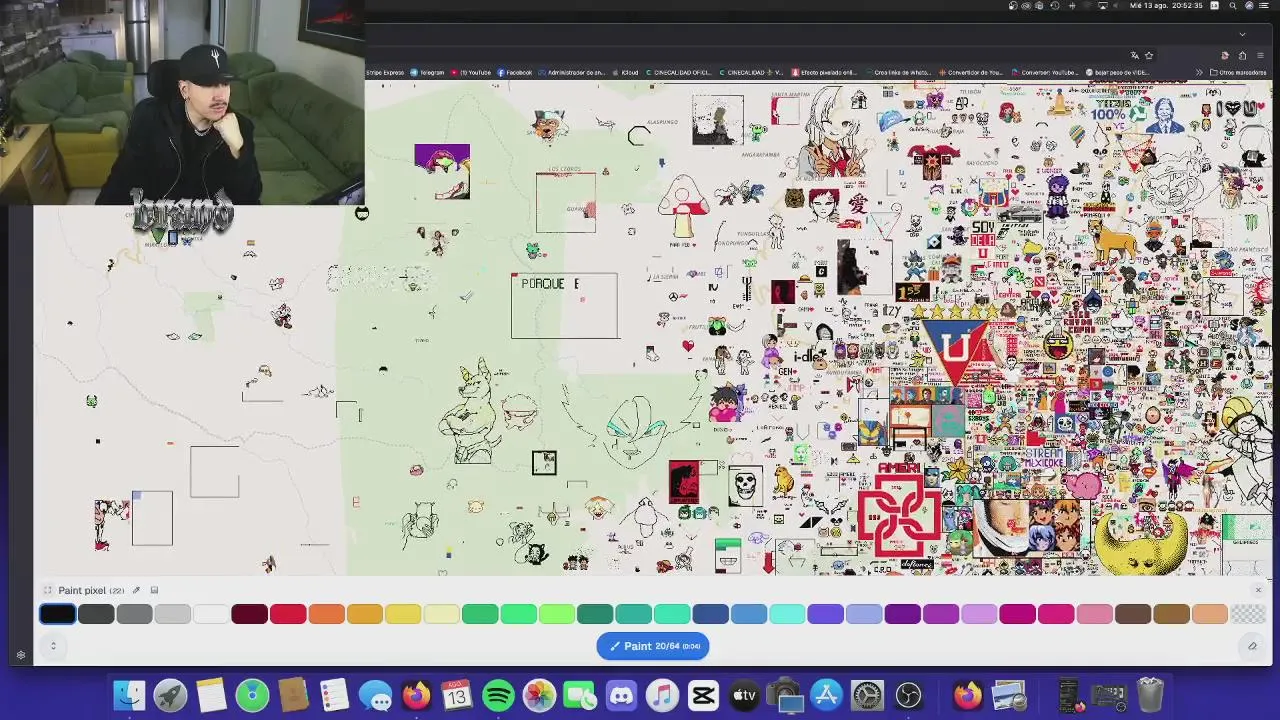Open the Stripe Express bookmark

coord(385,72)
